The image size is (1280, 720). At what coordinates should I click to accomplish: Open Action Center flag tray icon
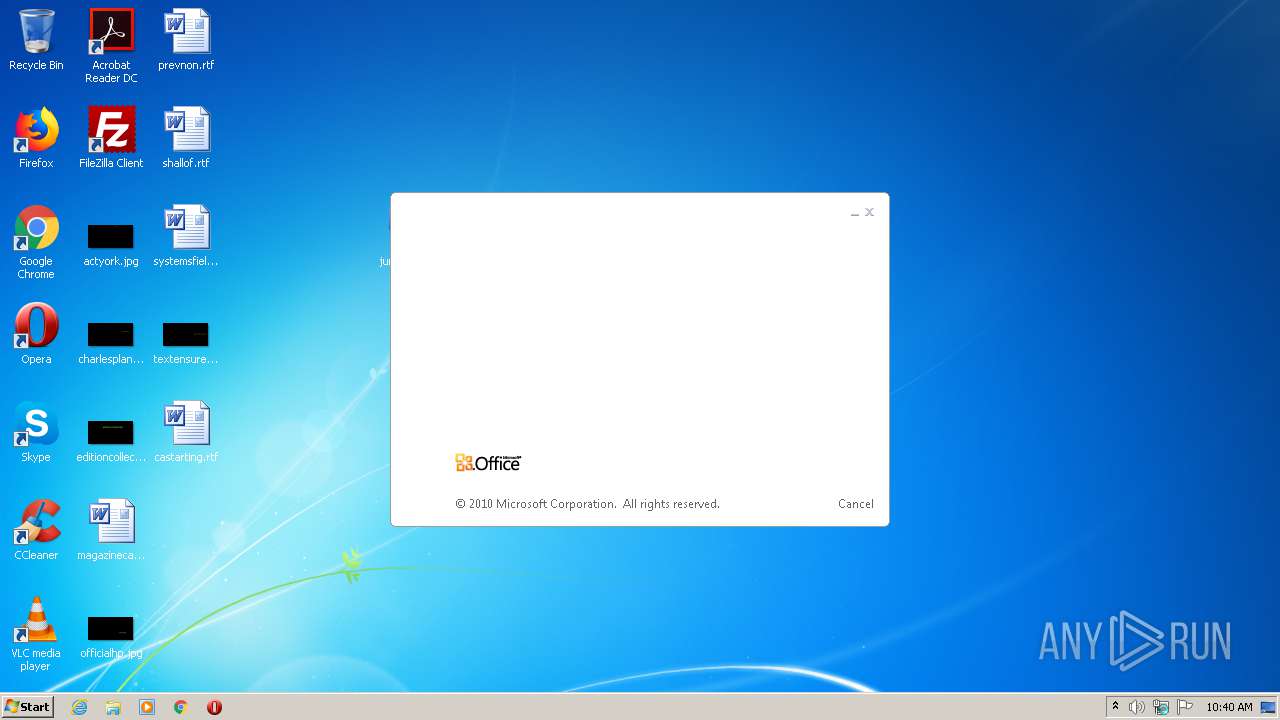[x=1185, y=707]
